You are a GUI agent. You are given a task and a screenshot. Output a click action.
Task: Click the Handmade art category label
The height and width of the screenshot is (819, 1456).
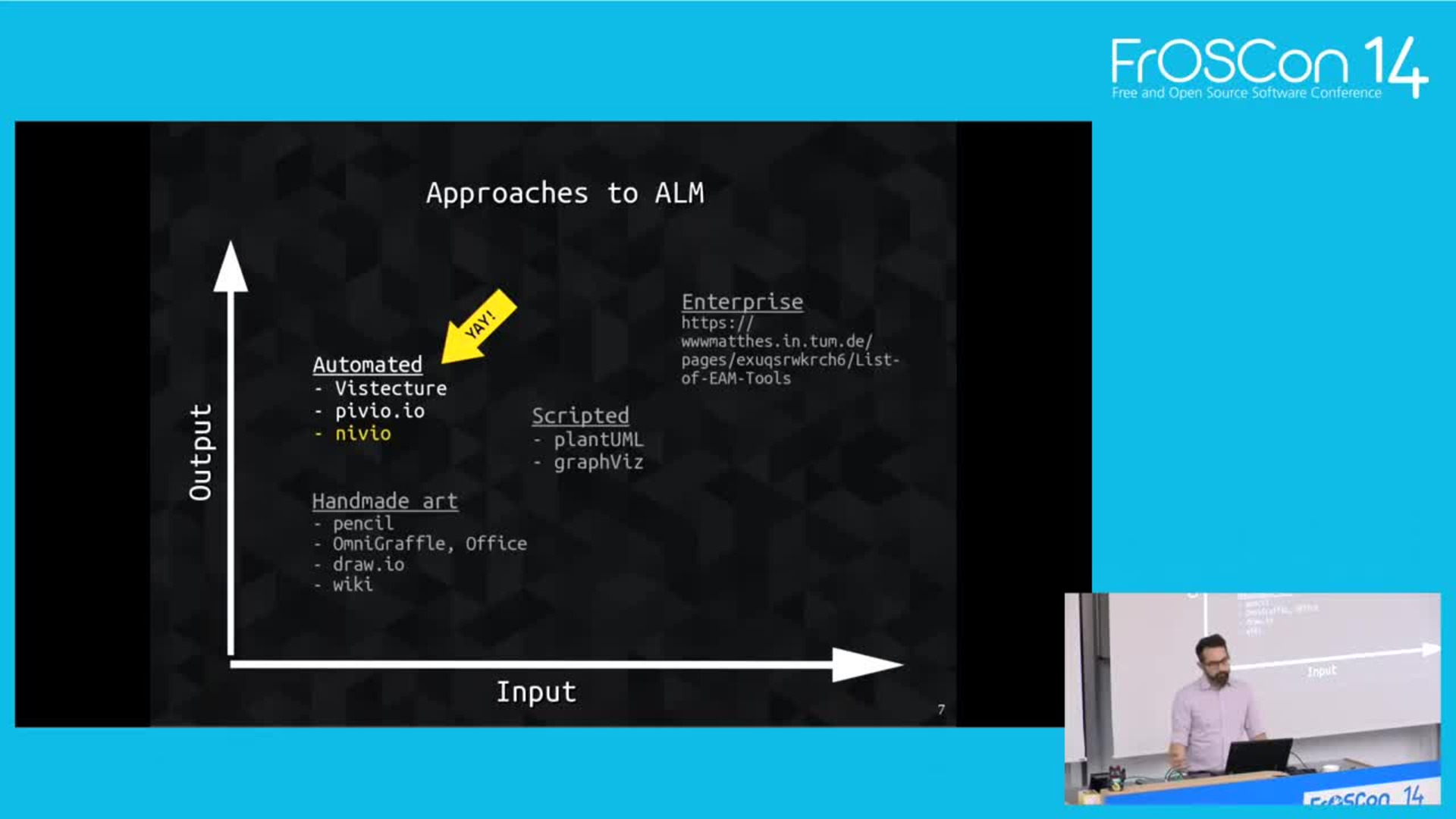[384, 500]
